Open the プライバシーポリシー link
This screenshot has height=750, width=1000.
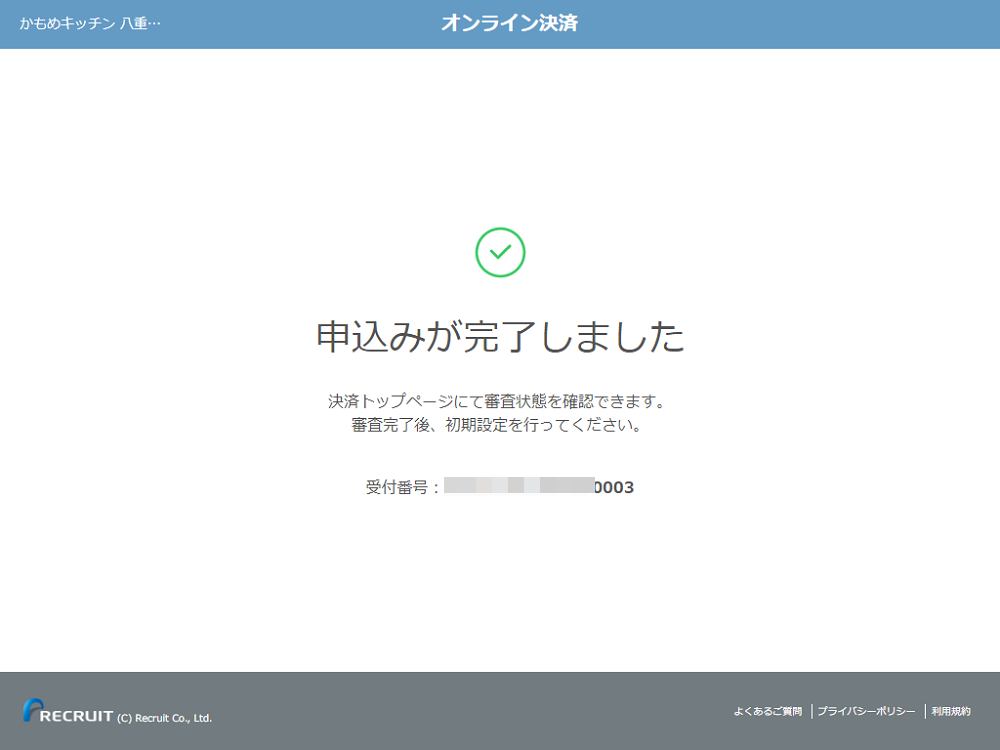[x=866, y=711]
